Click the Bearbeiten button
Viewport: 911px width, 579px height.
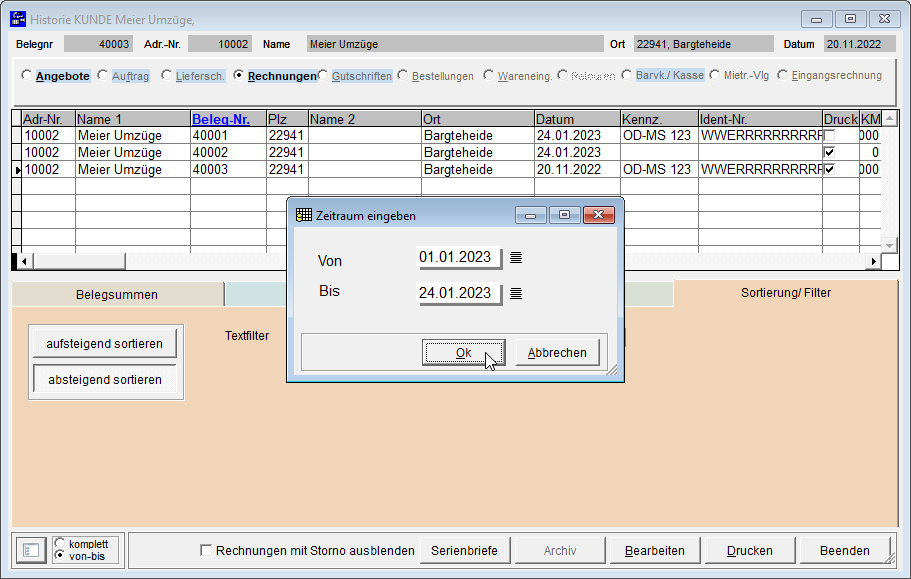655,550
